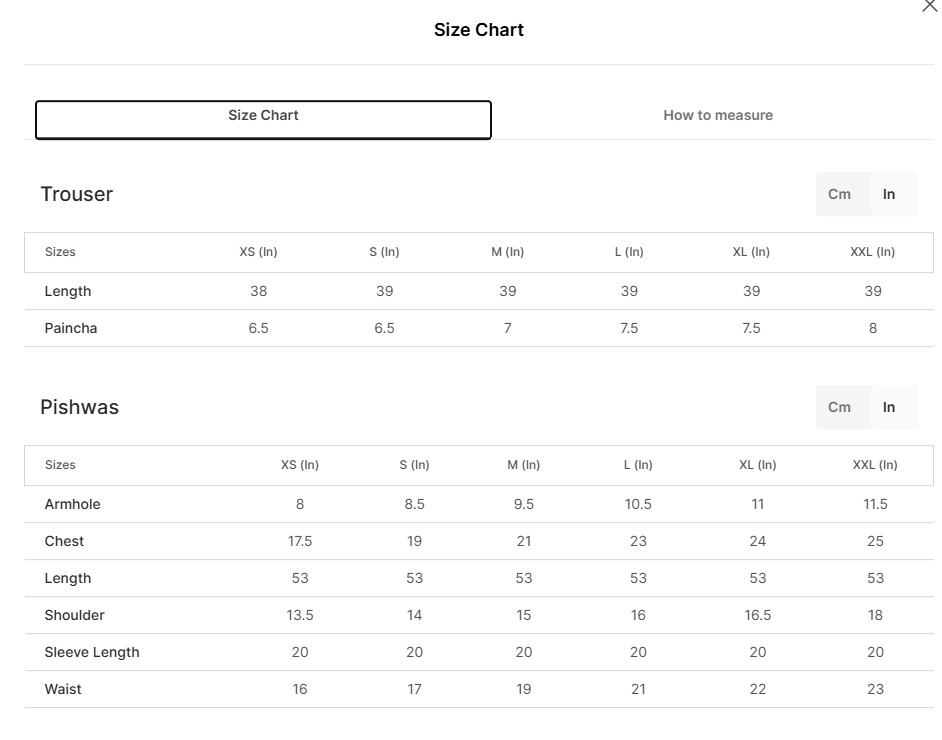Click the Chest row label
Viewport: 942px width, 740px height.
[64, 541]
